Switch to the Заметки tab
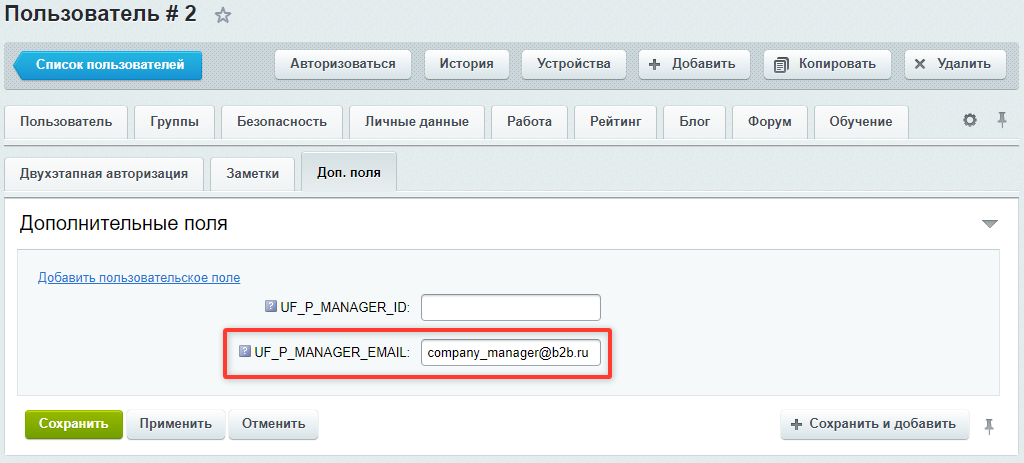The image size is (1024, 463). click(x=253, y=174)
